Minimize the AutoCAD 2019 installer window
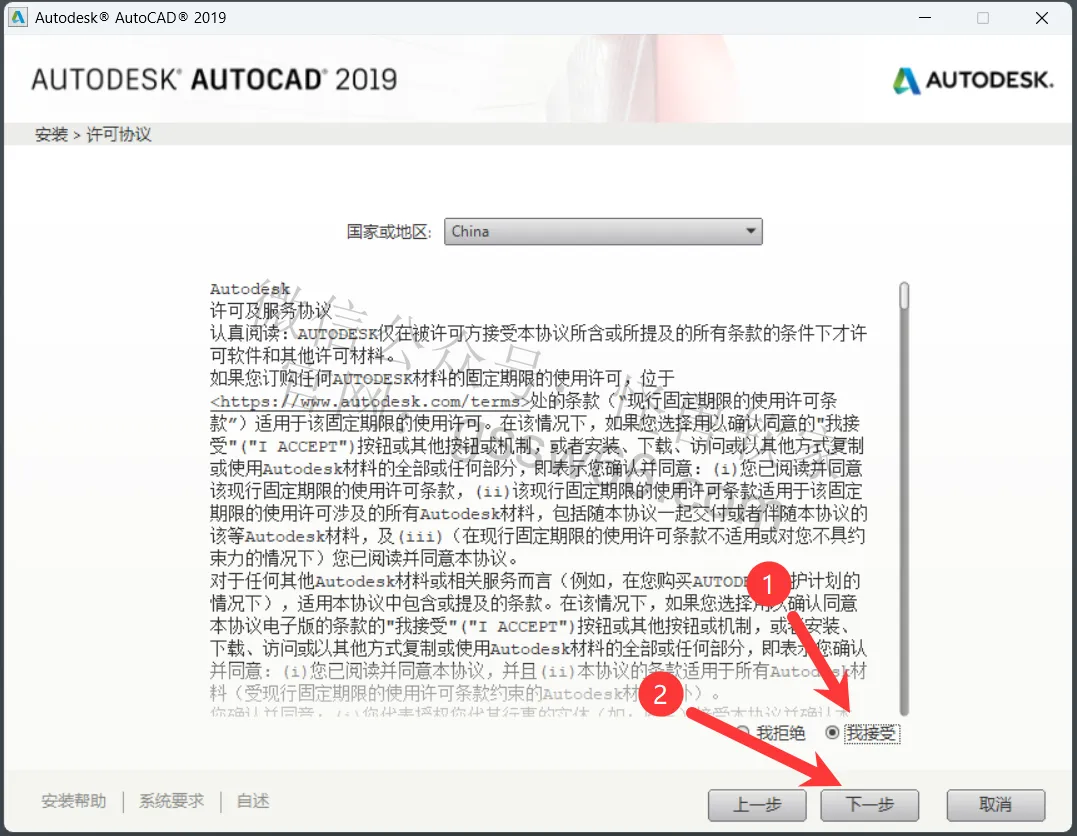This screenshot has width=1077, height=836. [x=925, y=18]
